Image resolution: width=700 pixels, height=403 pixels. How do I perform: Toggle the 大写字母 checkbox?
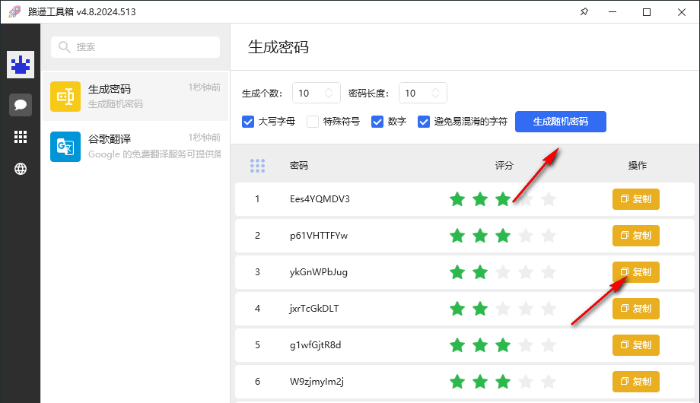pos(249,122)
